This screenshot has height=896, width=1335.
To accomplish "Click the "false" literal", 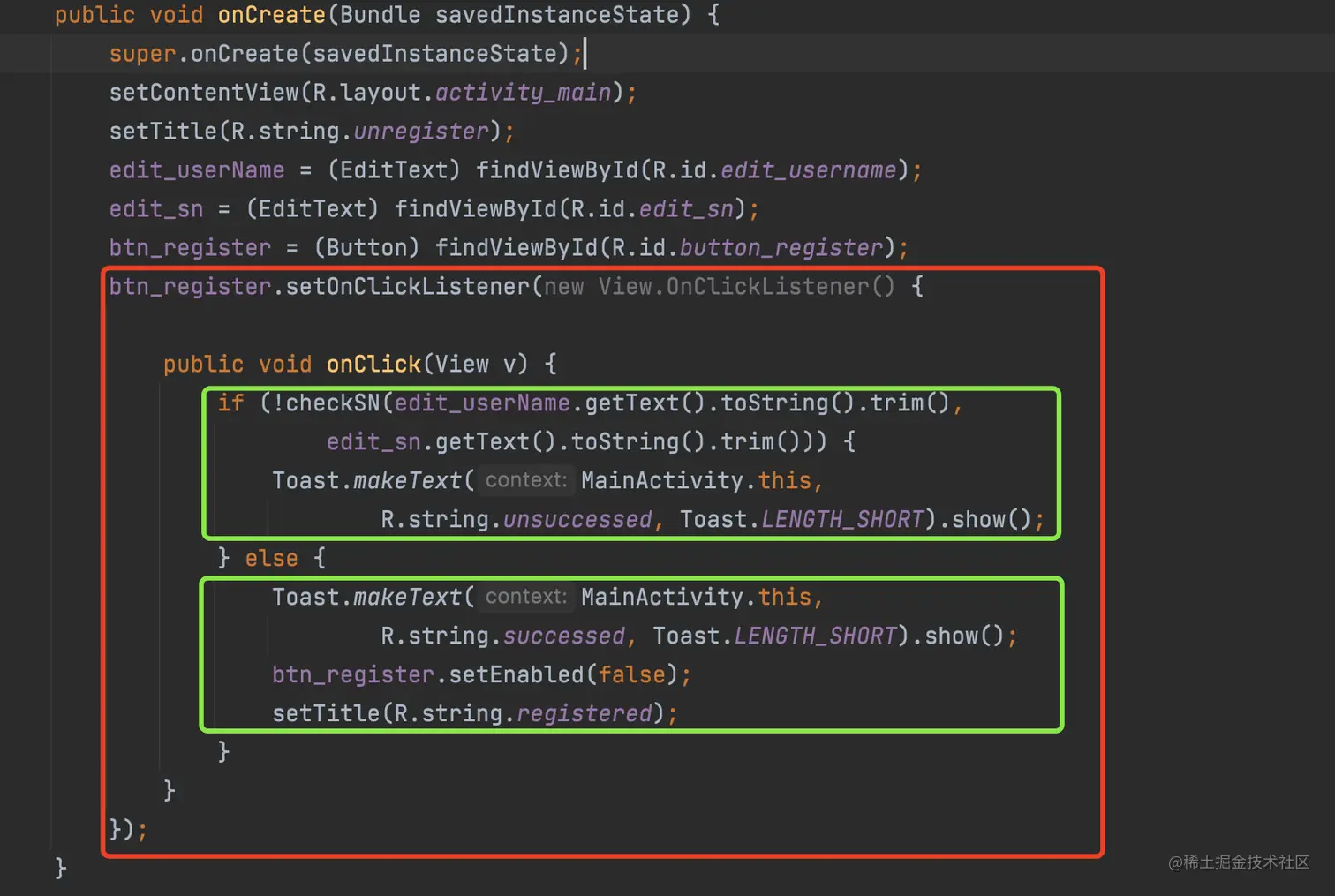I will [x=632, y=675].
